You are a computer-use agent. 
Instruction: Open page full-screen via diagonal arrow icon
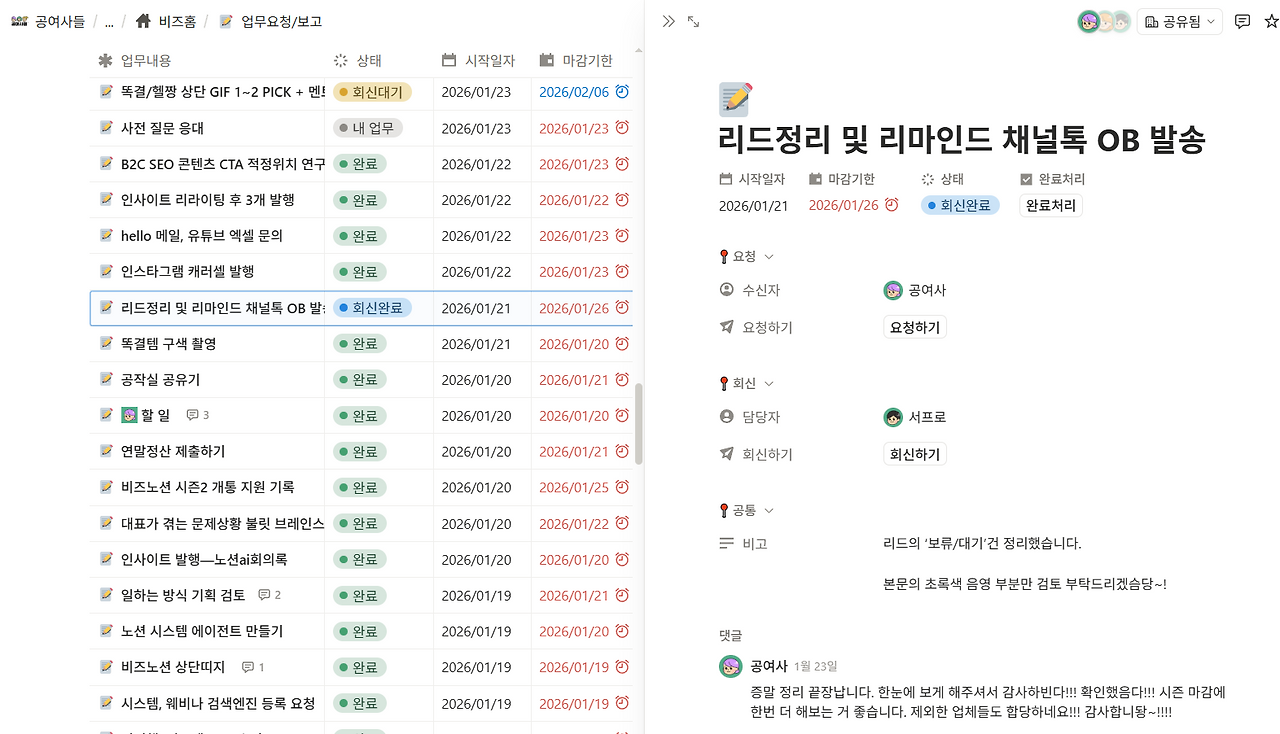pyautogui.click(x=693, y=19)
